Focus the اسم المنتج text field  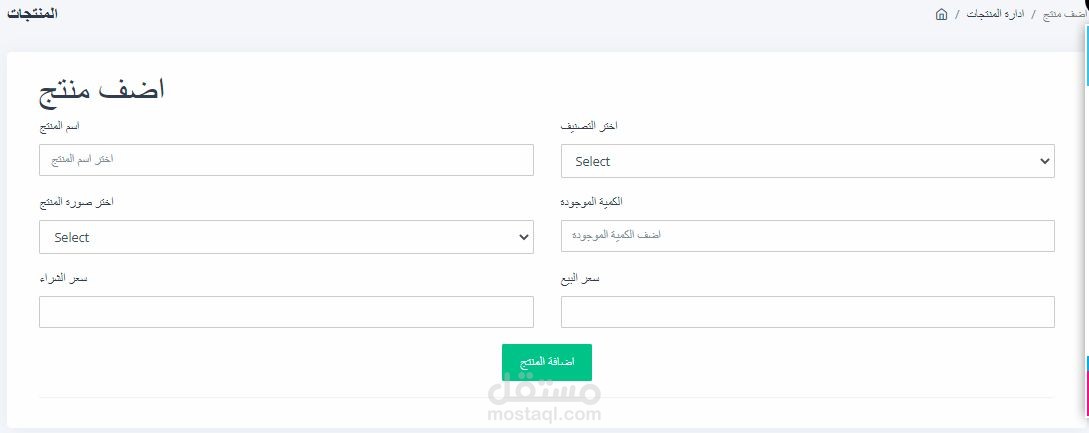(x=286, y=160)
